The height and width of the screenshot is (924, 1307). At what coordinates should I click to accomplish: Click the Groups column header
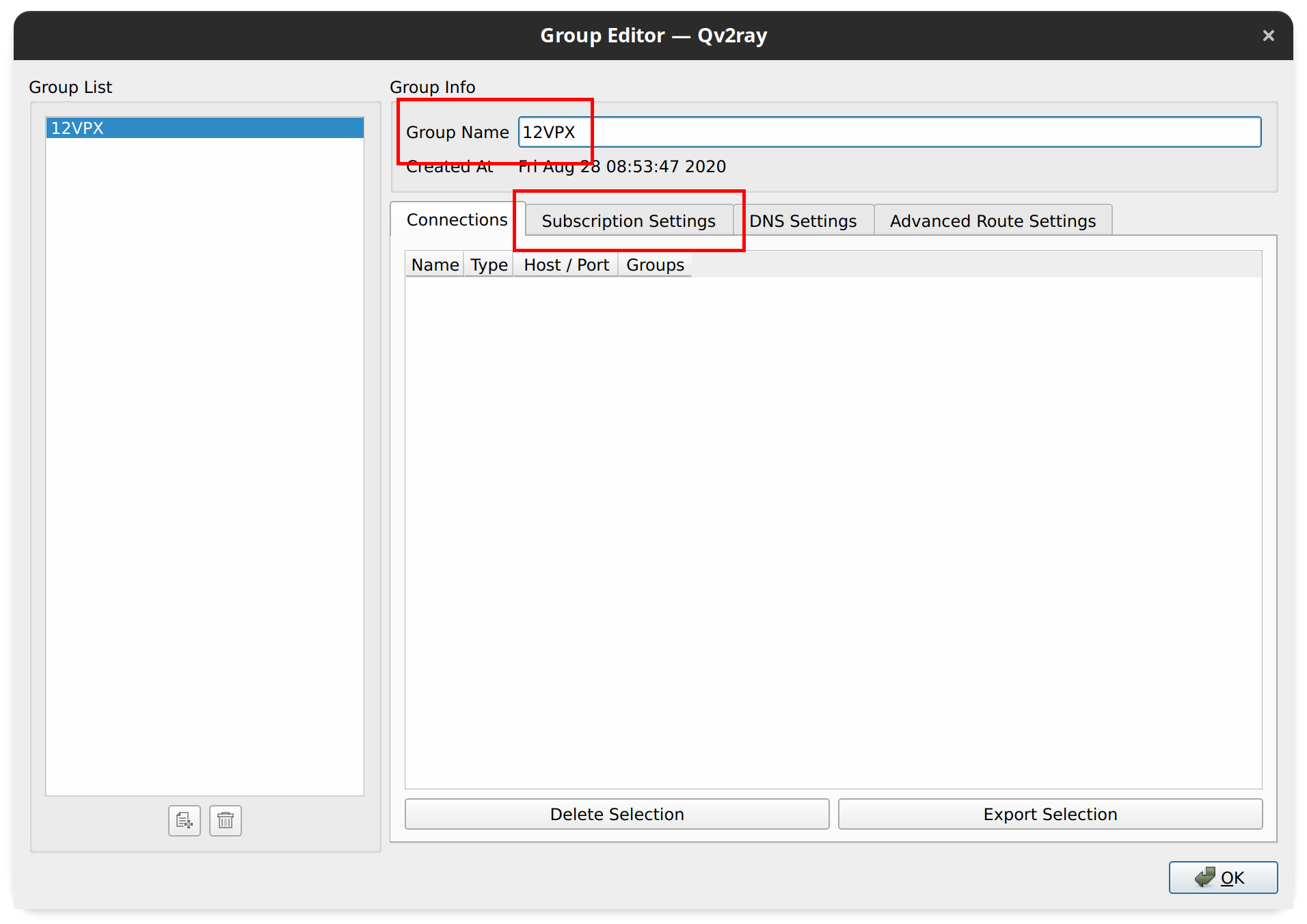(654, 265)
